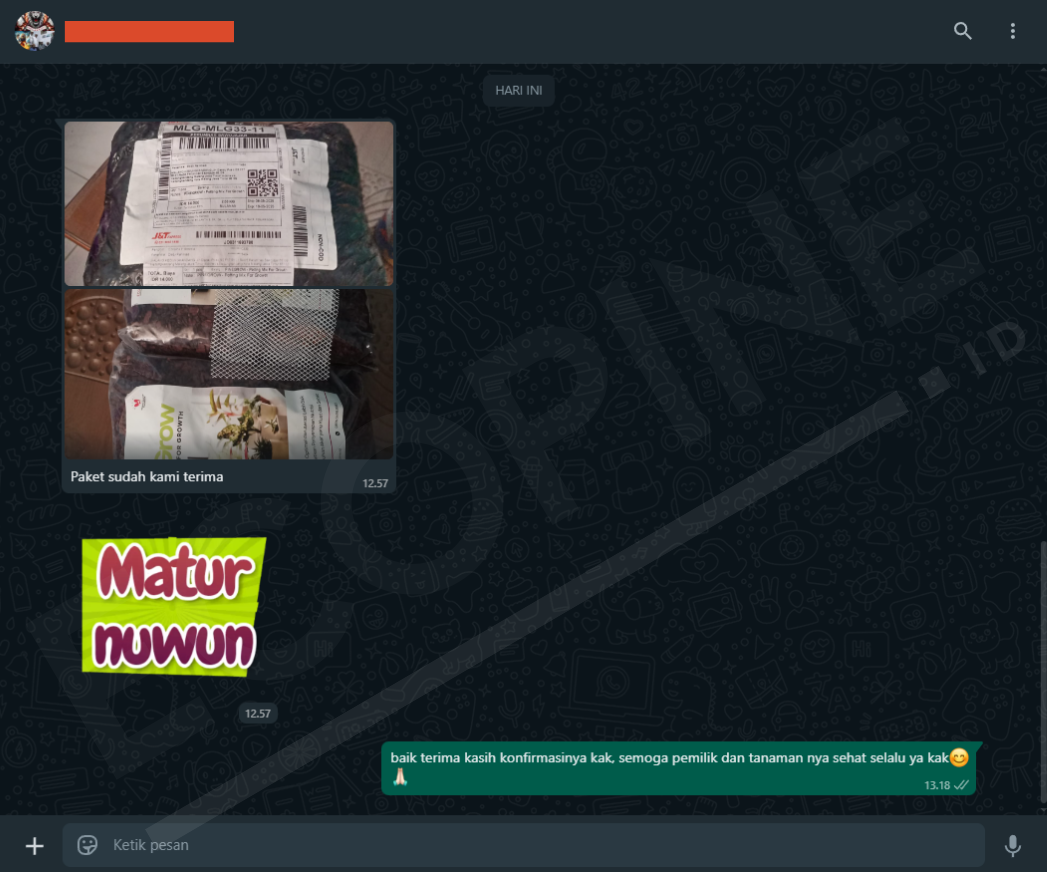Open the three-dot chat menu

(1012, 31)
